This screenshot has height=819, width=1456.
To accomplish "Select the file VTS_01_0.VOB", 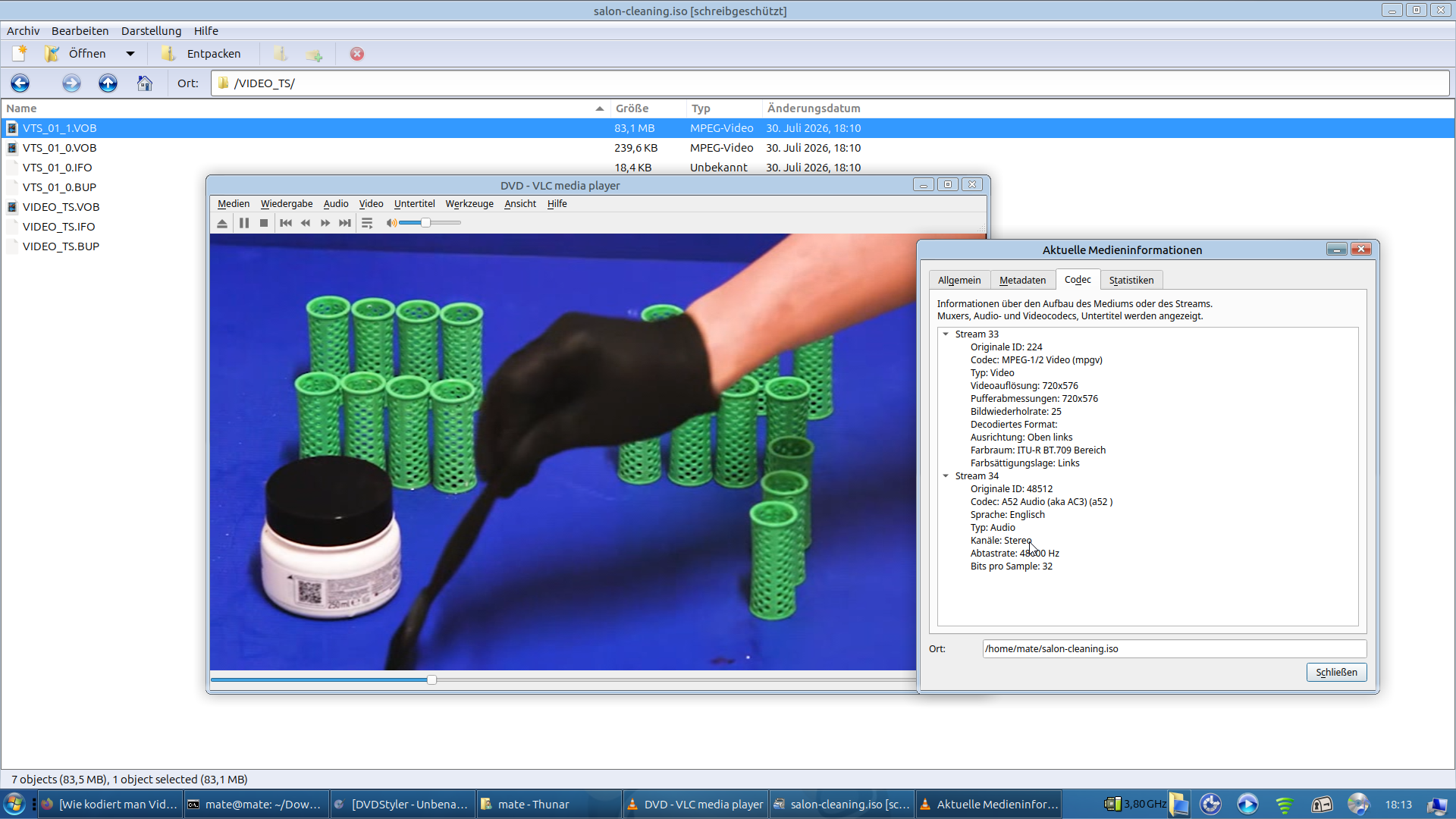I will (59, 148).
